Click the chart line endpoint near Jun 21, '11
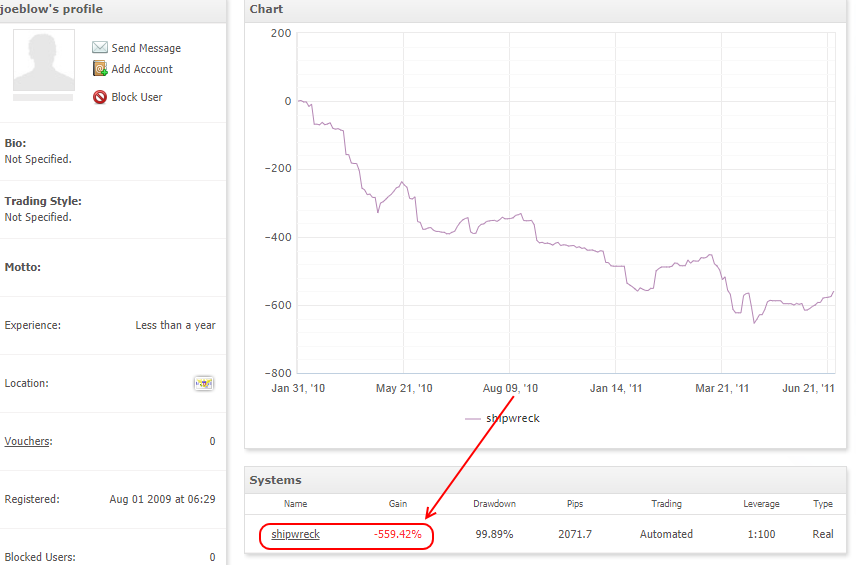856x565 pixels. [833, 292]
